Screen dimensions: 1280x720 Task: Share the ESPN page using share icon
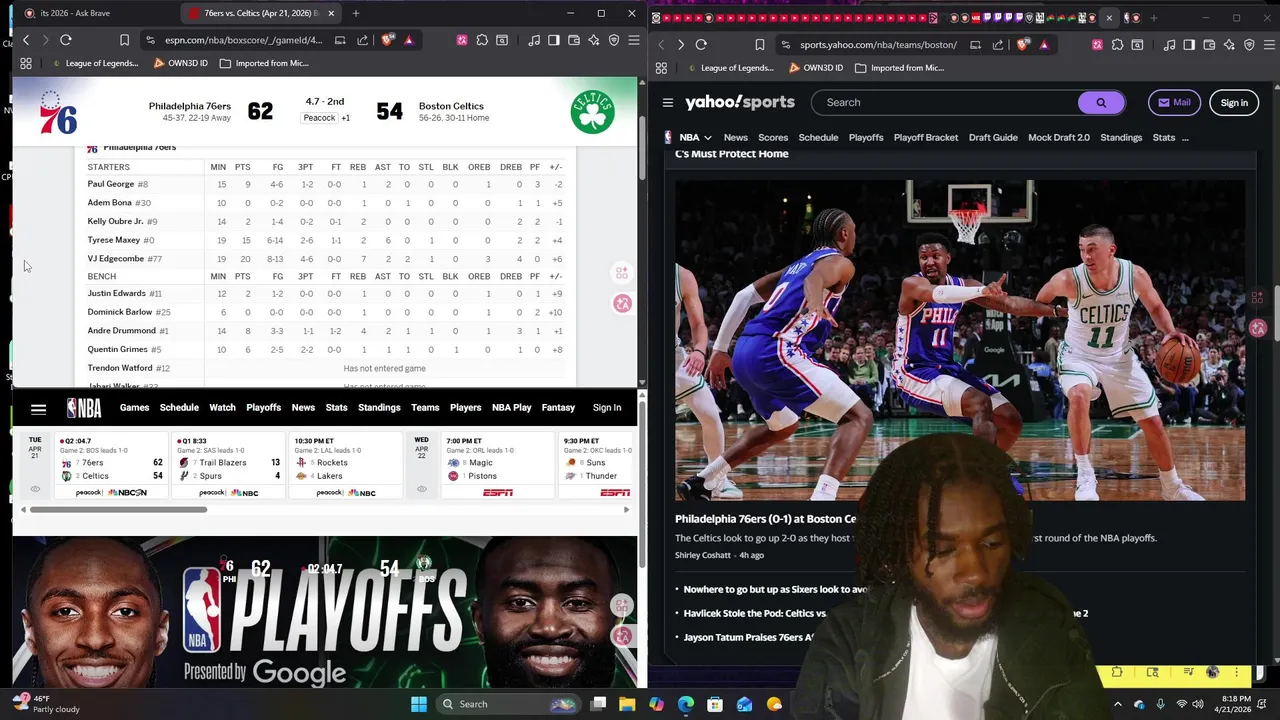362,40
